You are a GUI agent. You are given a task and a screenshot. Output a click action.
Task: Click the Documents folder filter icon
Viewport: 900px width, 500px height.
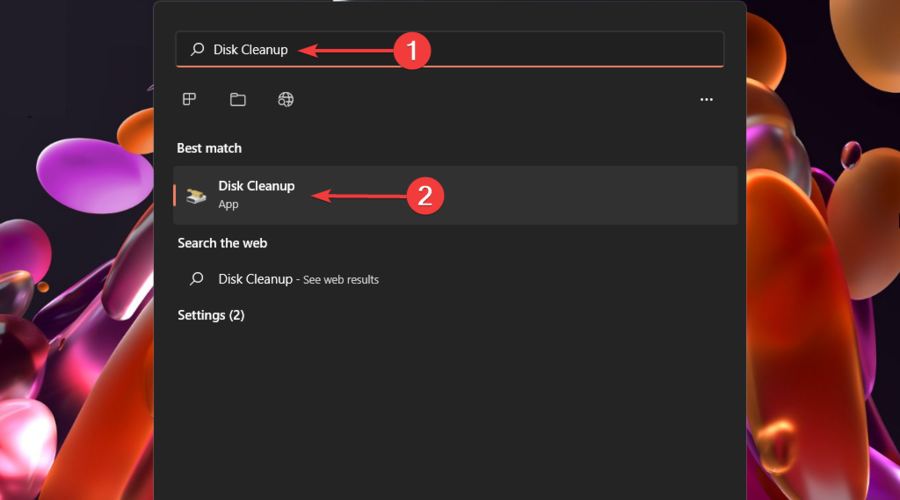(238, 99)
